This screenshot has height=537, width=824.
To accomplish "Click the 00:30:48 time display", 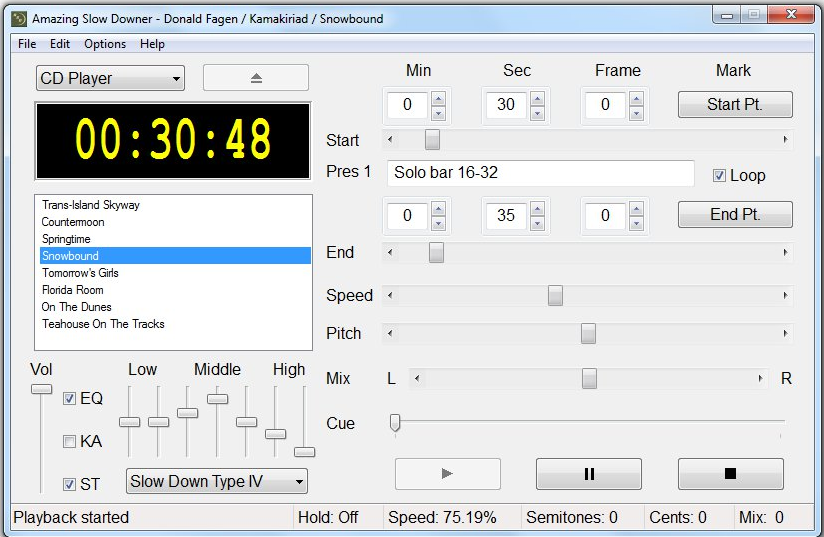I will [173, 140].
